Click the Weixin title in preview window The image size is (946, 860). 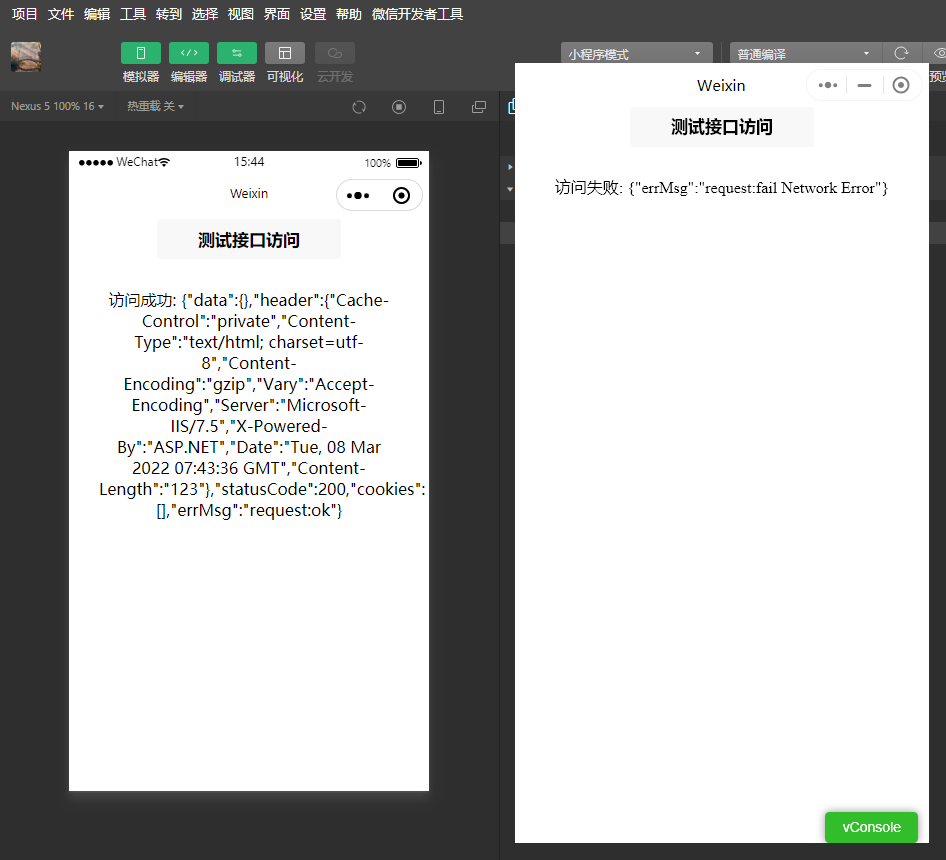tap(721, 86)
